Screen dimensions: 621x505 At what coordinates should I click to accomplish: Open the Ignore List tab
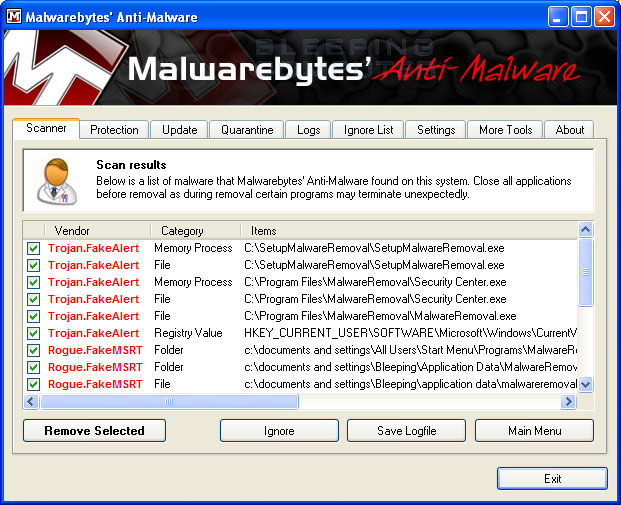click(x=368, y=130)
